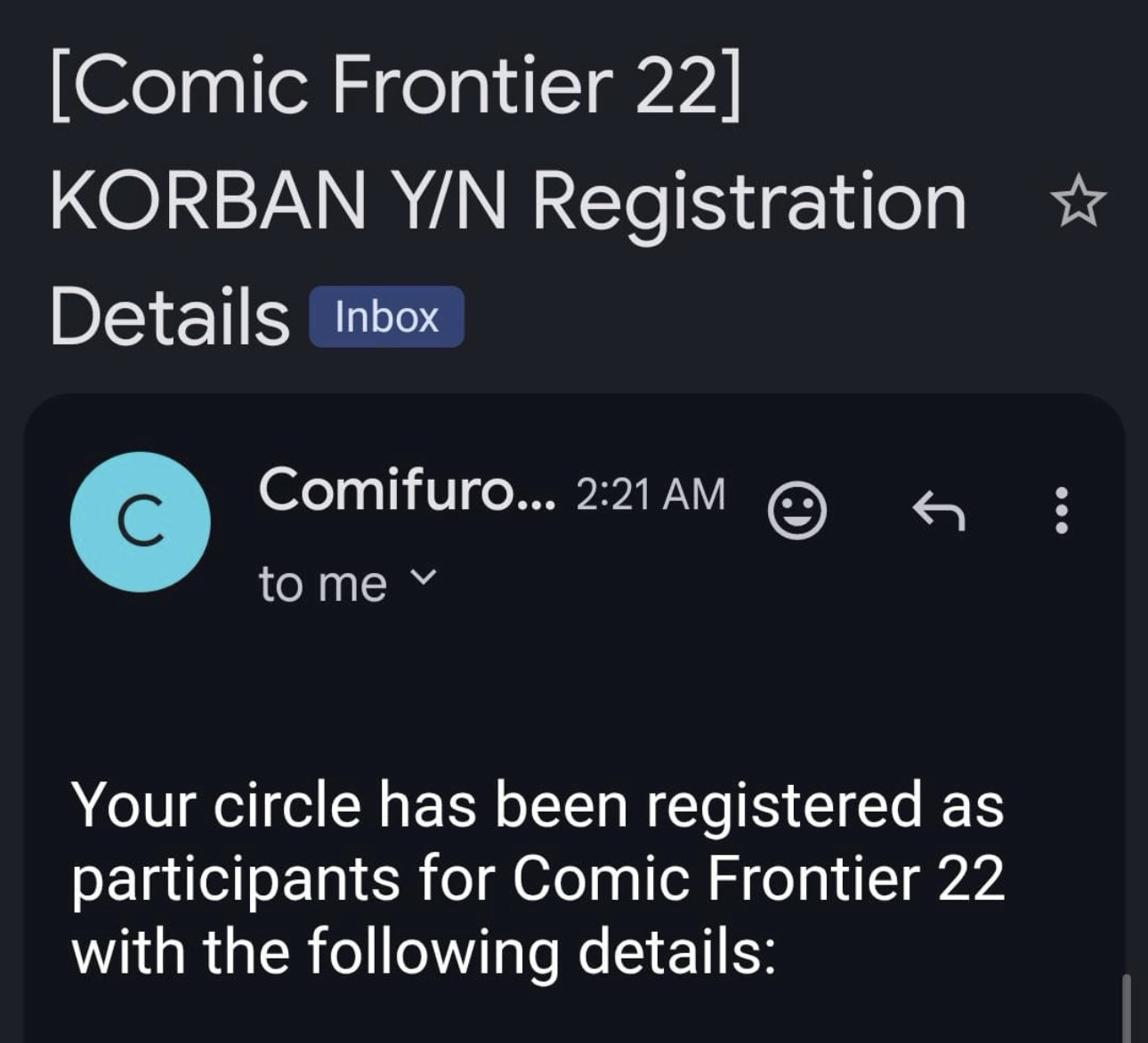Click the 'to me' recipient text

(x=322, y=585)
